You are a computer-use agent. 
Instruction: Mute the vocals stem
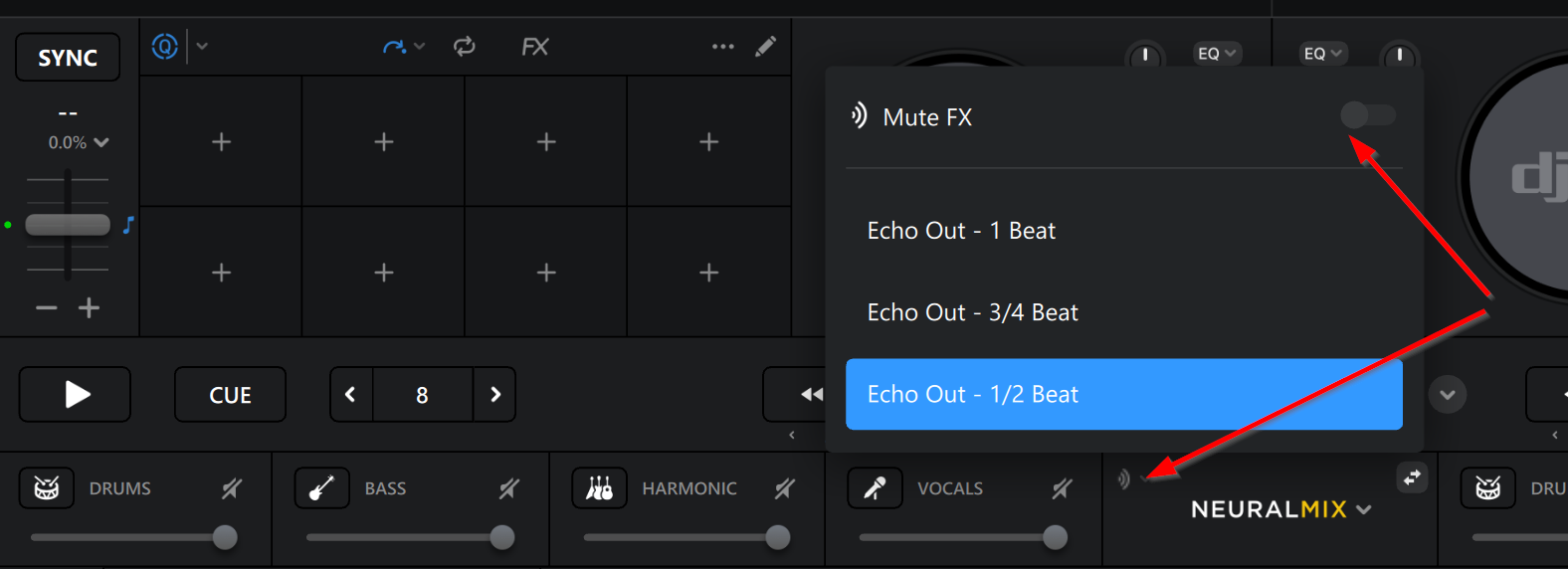[1063, 488]
